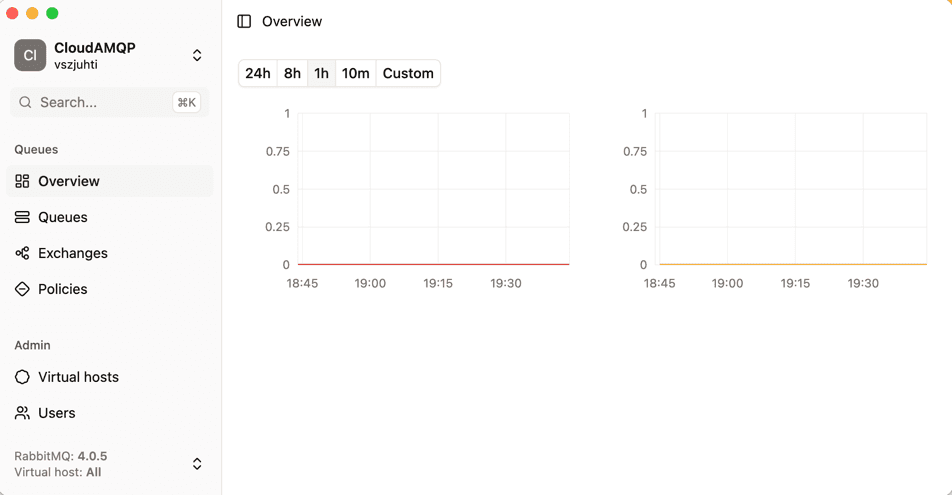Choose the 10m time range
This screenshot has width=952, height=495.
(355, 73)
